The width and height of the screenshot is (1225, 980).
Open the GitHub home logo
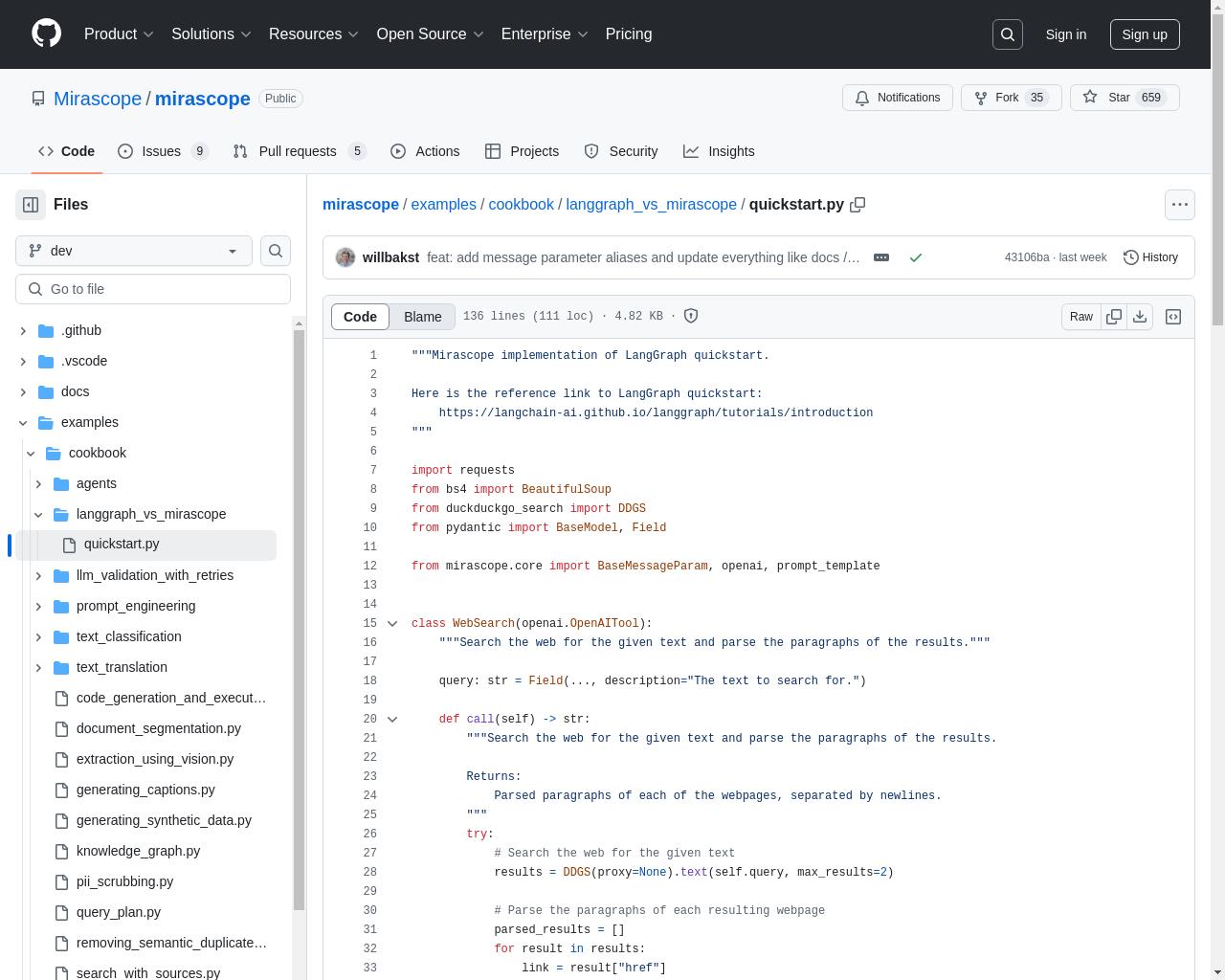point(46,33)
